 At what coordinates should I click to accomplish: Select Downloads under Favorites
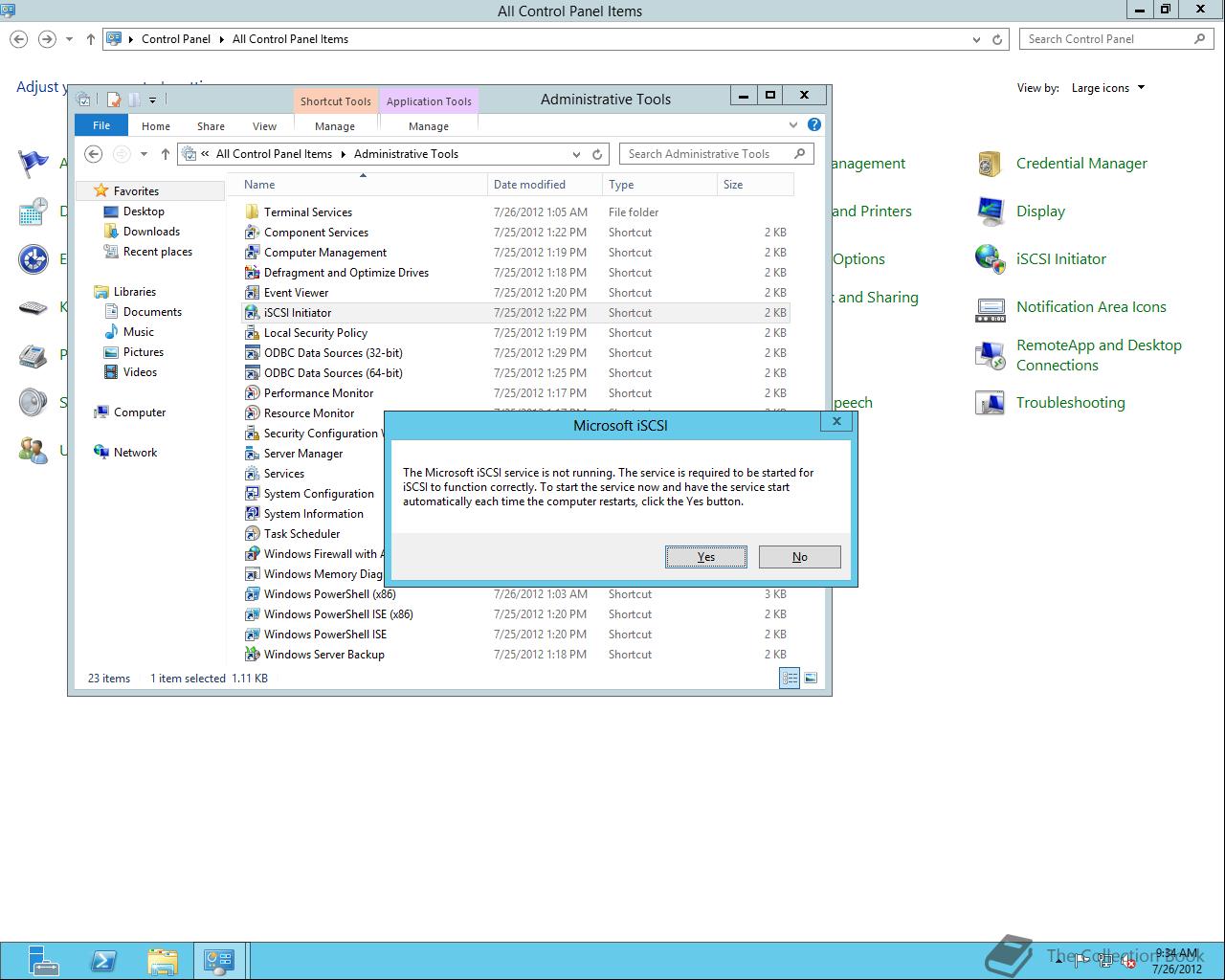151,232
